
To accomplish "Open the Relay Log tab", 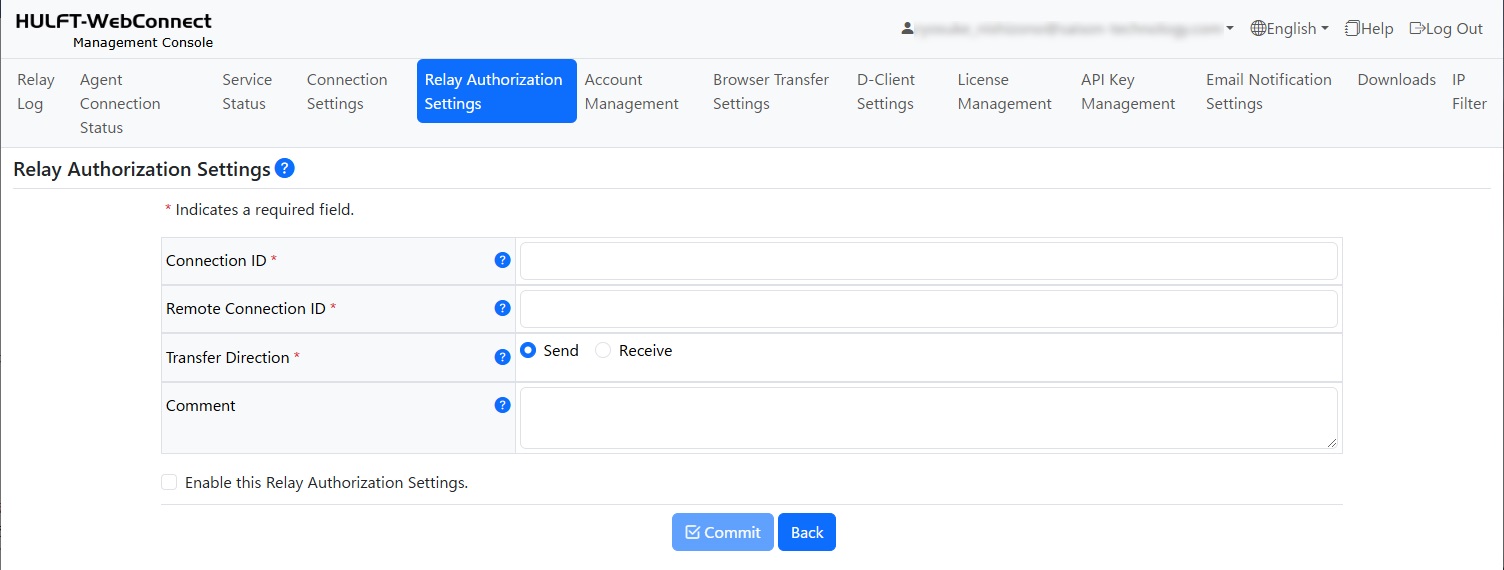I will pos(36,91).
